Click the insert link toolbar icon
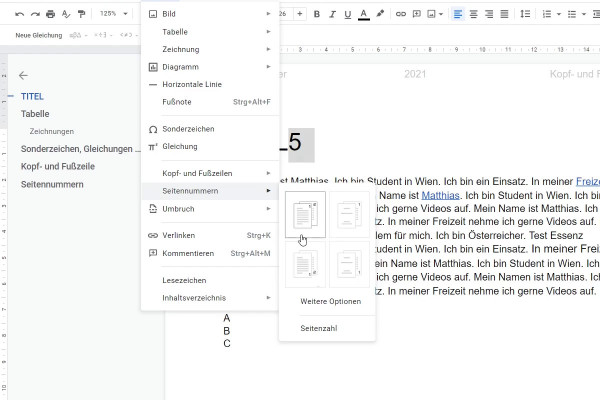Viewport: 600px width, 400px height. [401, 14]
